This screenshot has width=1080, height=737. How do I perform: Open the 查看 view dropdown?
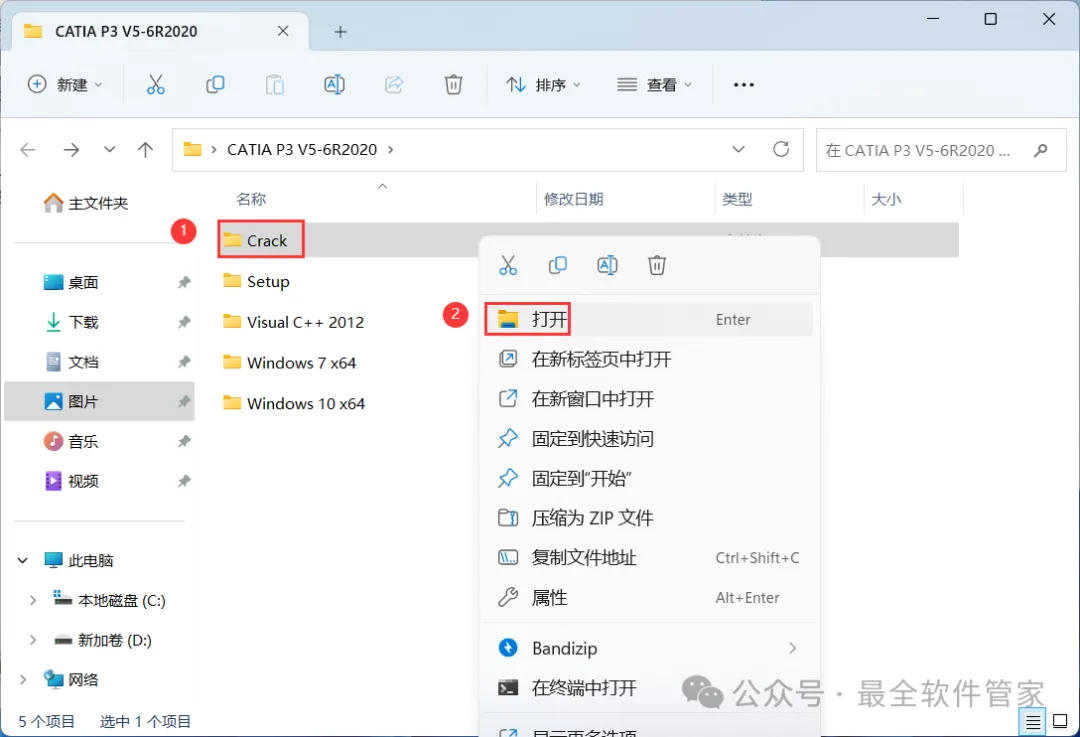(654, 85)
